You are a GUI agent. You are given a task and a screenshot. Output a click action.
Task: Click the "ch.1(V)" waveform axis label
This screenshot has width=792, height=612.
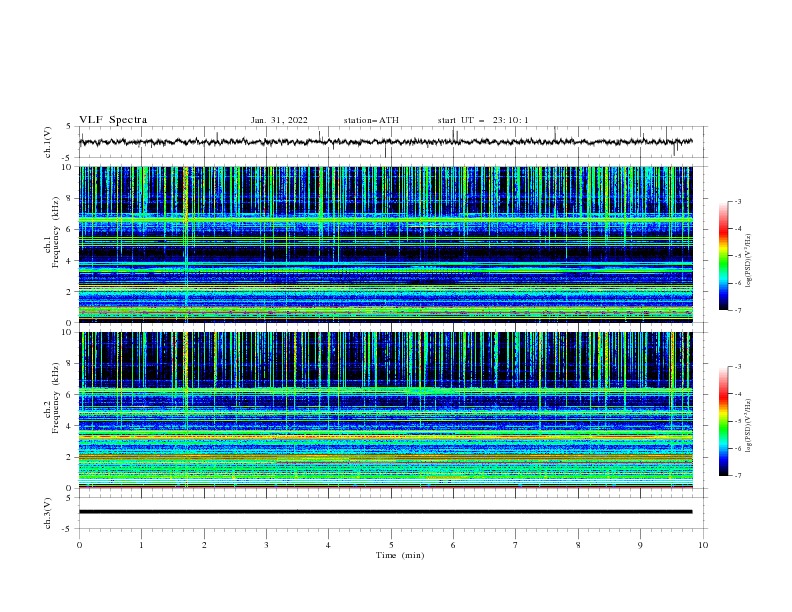coord(48,142)
